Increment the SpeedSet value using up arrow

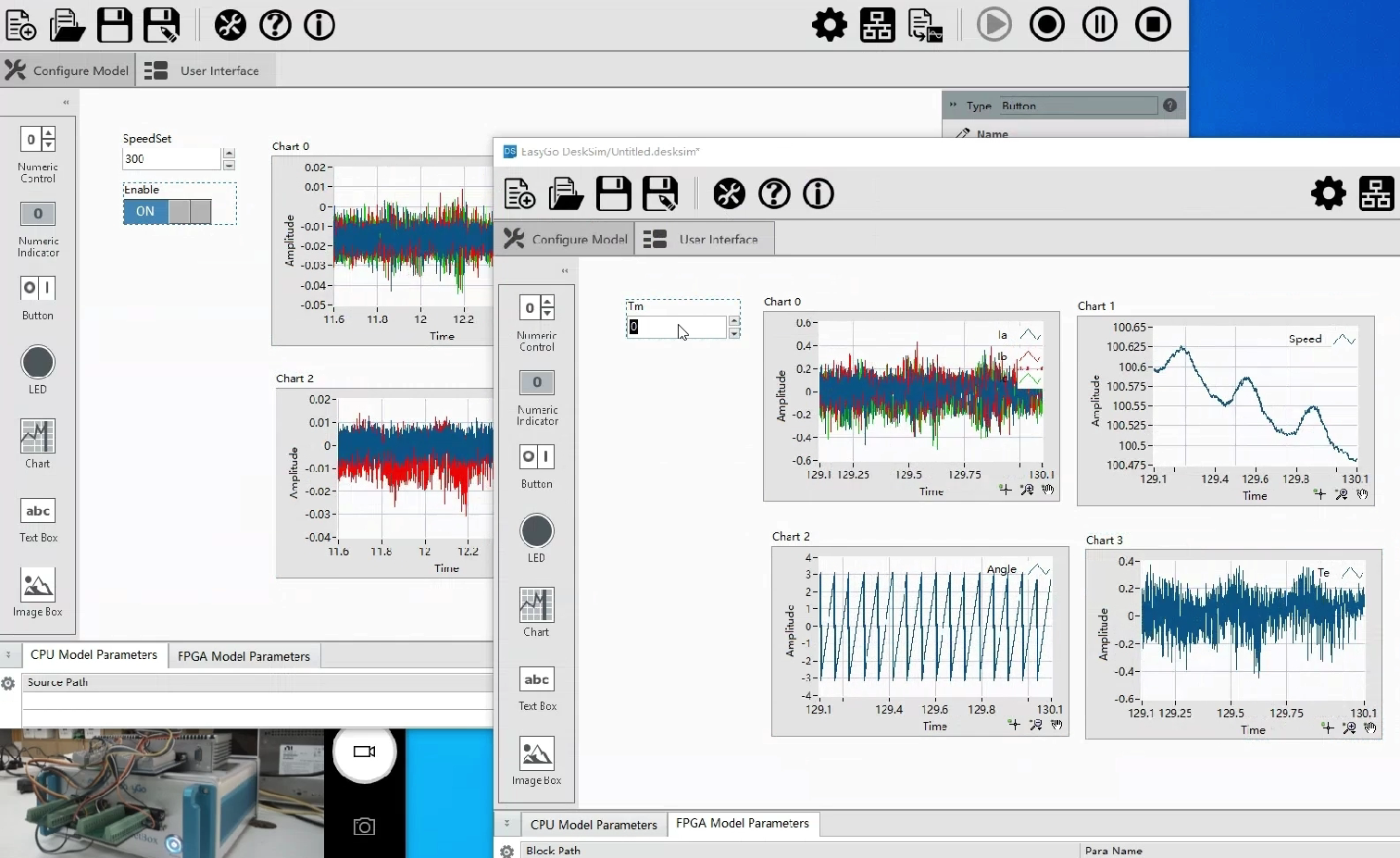pos(229,153)
